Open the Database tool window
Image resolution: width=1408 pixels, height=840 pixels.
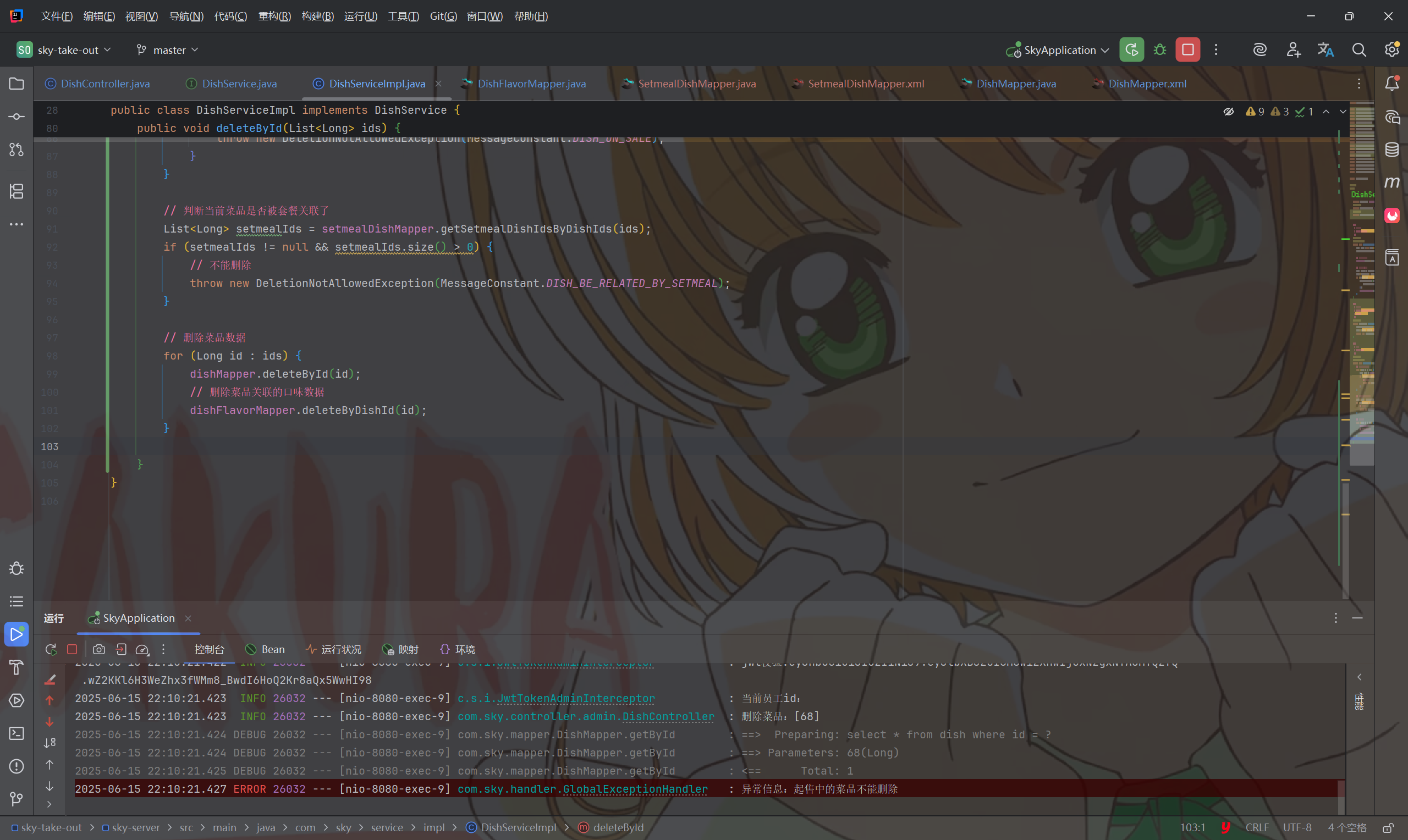tap(1391, 150)
